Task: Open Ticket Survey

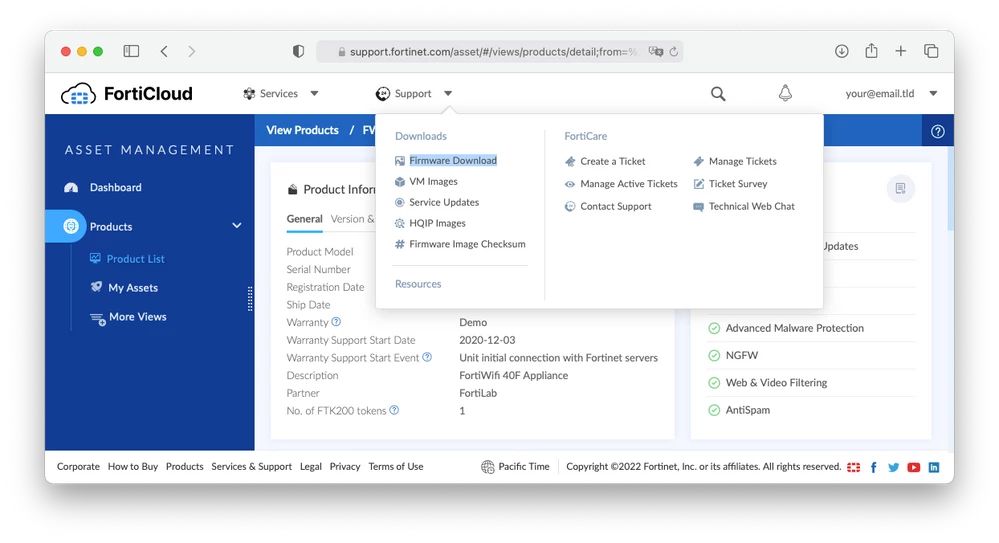Action: (738, 184)
